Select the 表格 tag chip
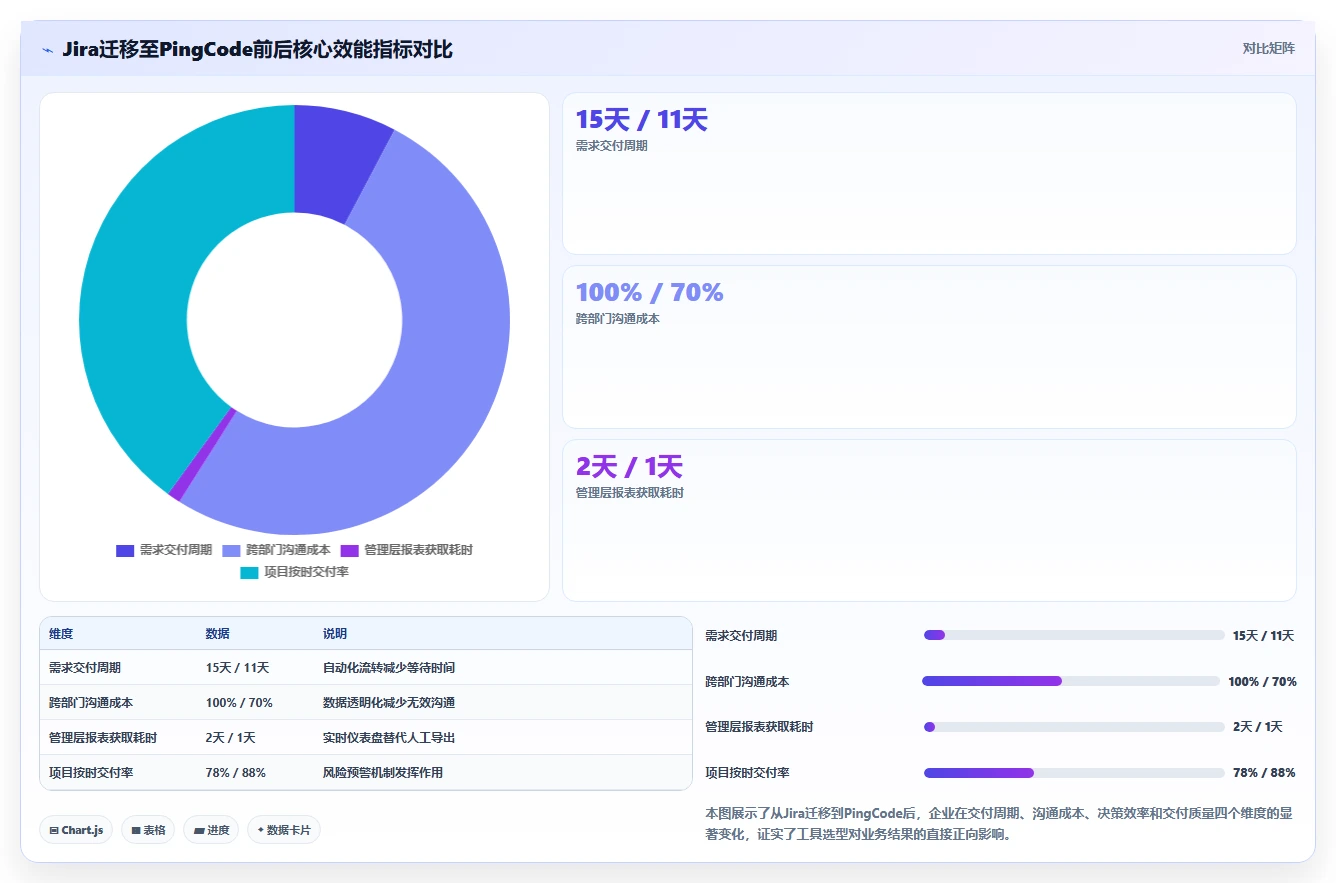Image resolution: width=1336 pixels, height=883 pixels. (148, 830)
